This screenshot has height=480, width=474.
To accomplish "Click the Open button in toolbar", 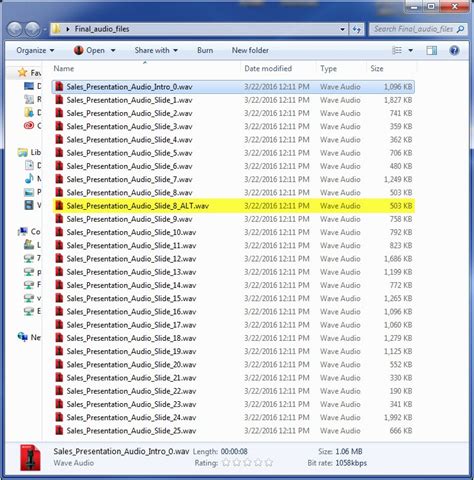I will coord(90,50).
